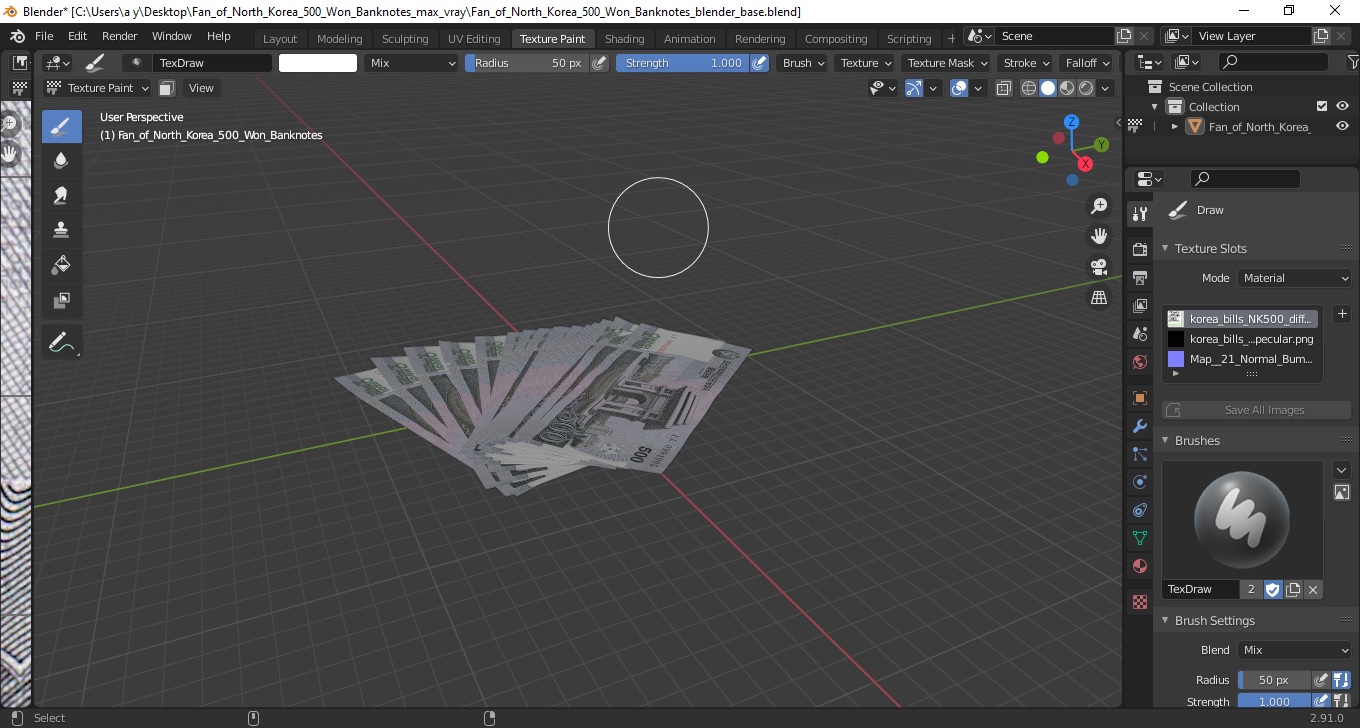Select the Mask tool
The height and width of the screenshot is (728, 1360).
coord(61,299)
